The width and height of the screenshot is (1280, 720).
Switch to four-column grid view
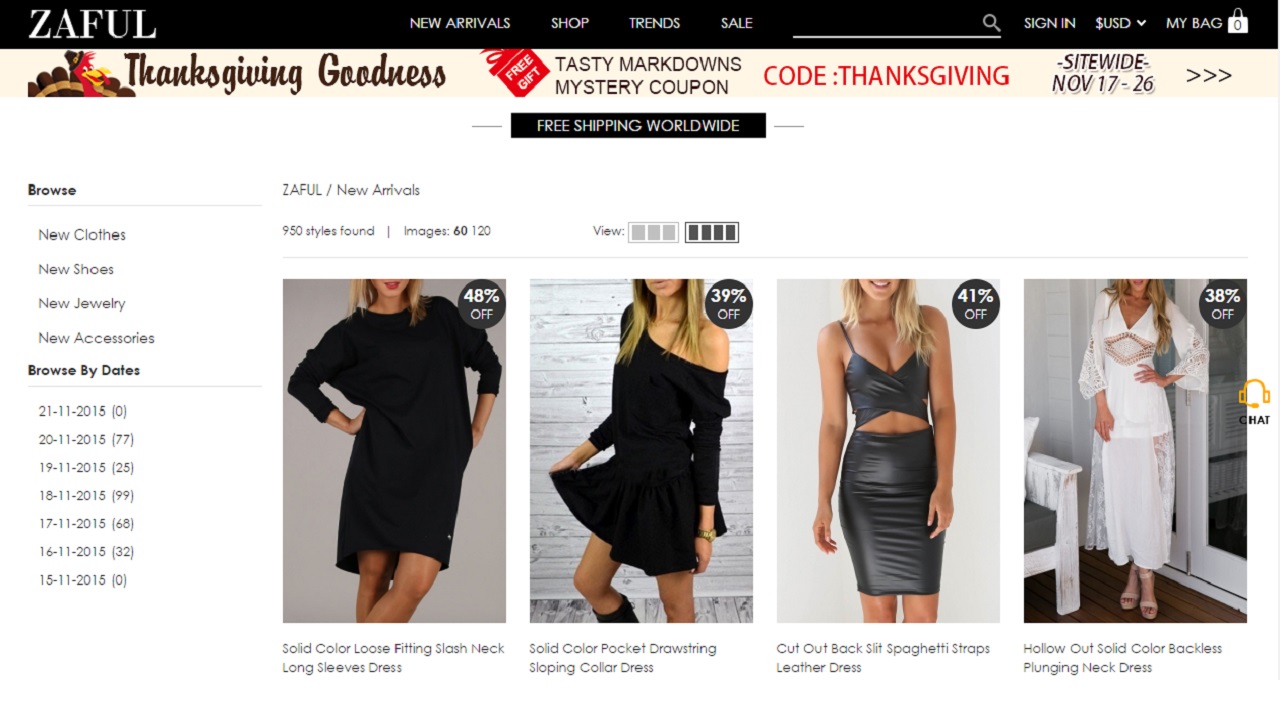click(712, 232)
